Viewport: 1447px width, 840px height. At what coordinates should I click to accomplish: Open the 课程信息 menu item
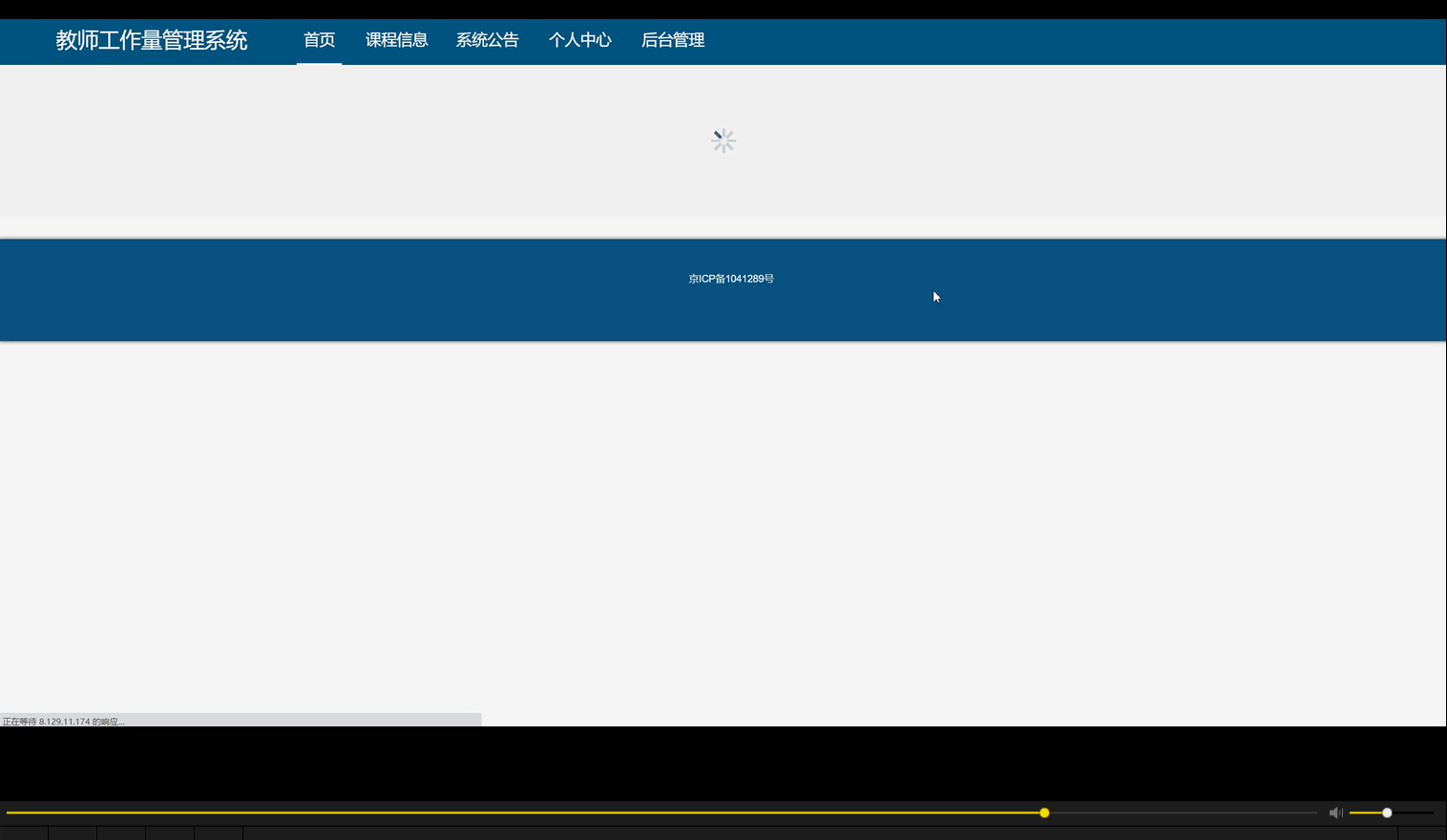pyautogui.click(x=396, y=40)
